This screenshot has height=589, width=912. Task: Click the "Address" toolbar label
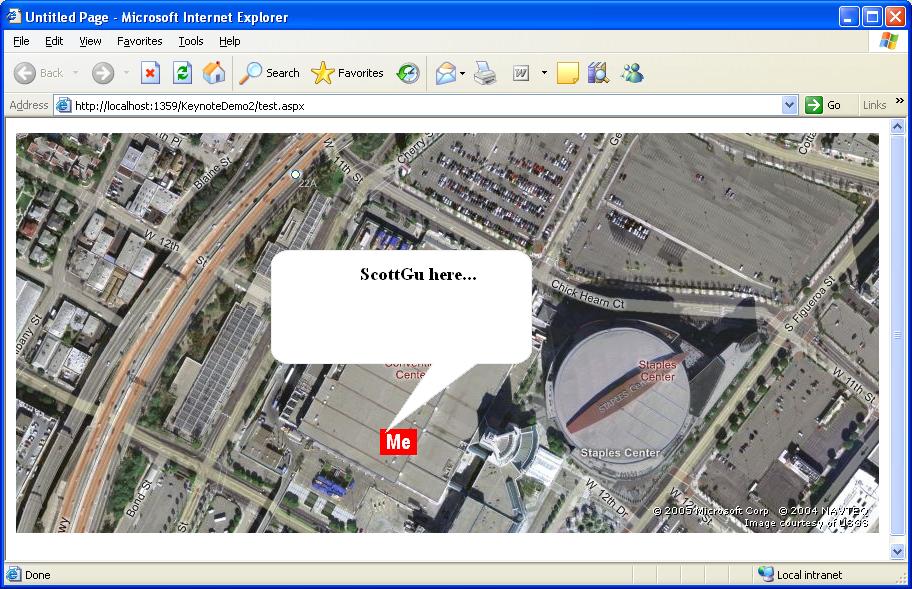click(28, 105)
